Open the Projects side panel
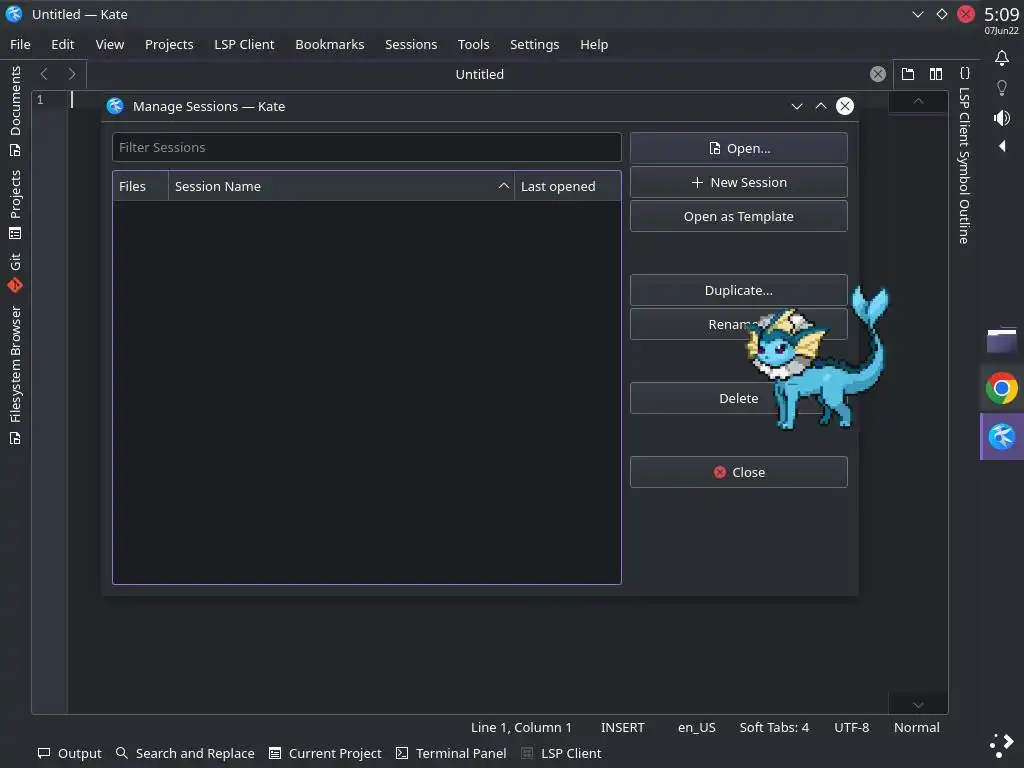 click(x=15, y=204)
